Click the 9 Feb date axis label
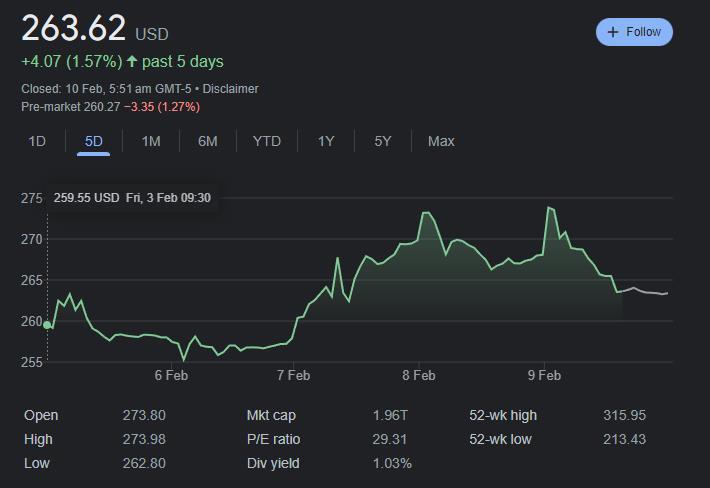710x488 pixels. click(x=543, y=376)
